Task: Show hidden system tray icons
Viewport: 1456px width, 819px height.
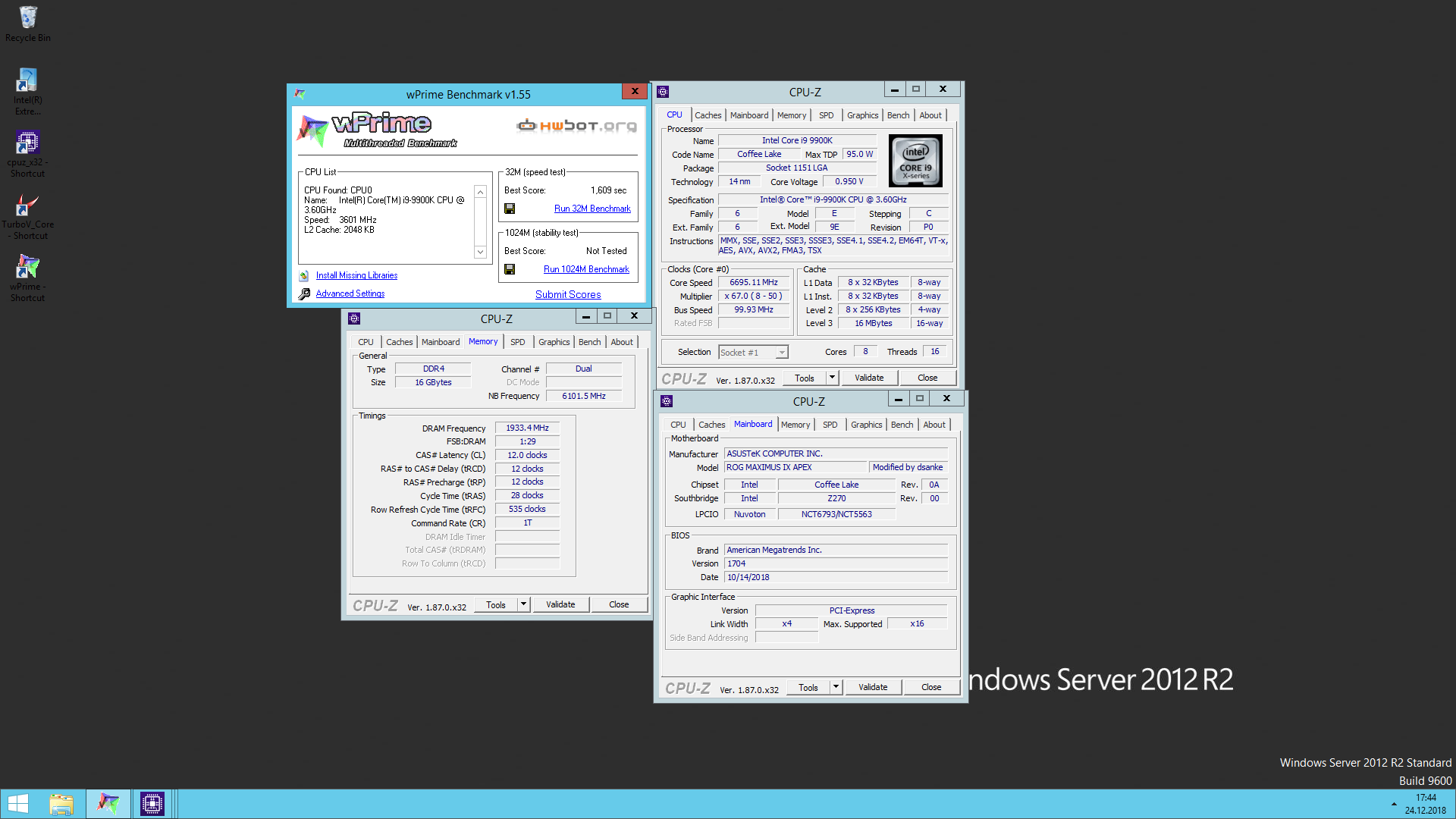Action: 1394,804
